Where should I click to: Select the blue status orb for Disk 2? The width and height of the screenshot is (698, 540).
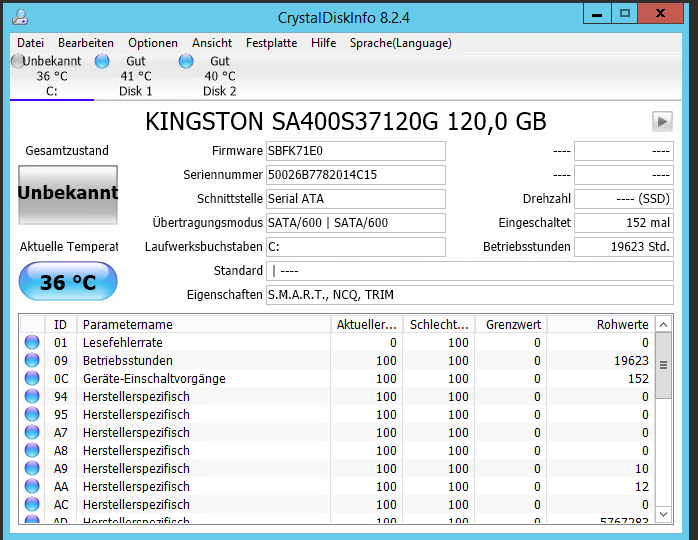coord(186,61)
